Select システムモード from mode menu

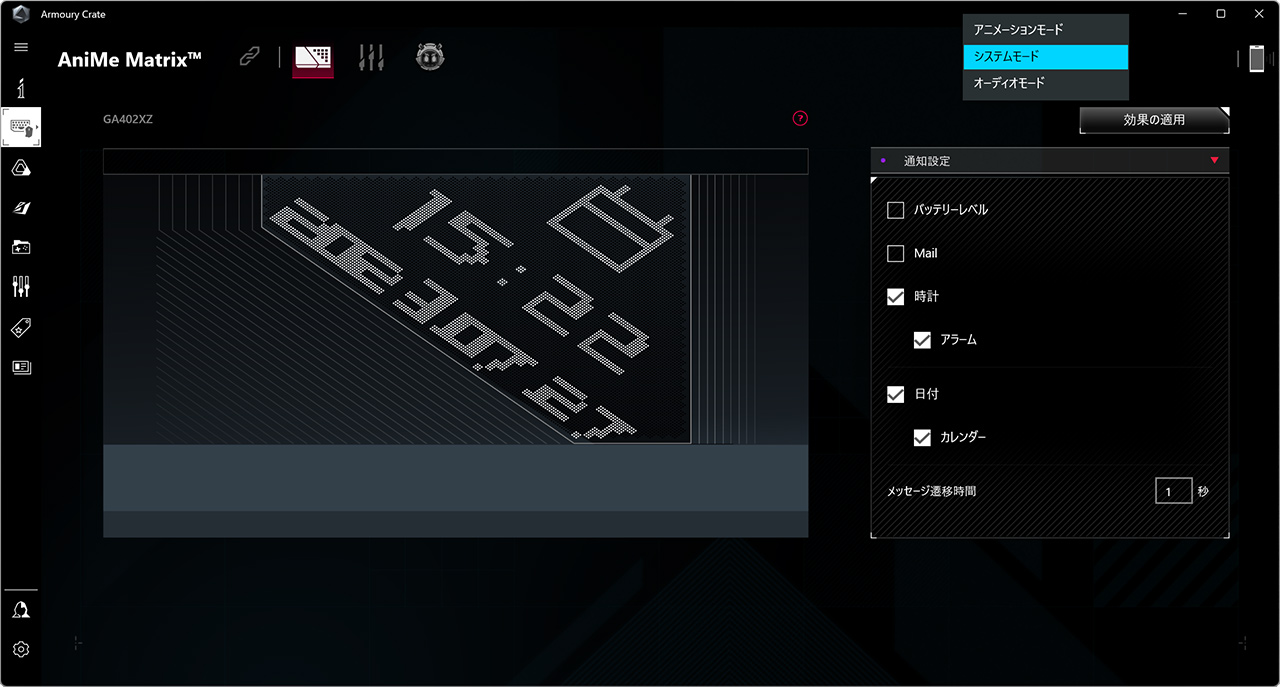point(1046,57)
